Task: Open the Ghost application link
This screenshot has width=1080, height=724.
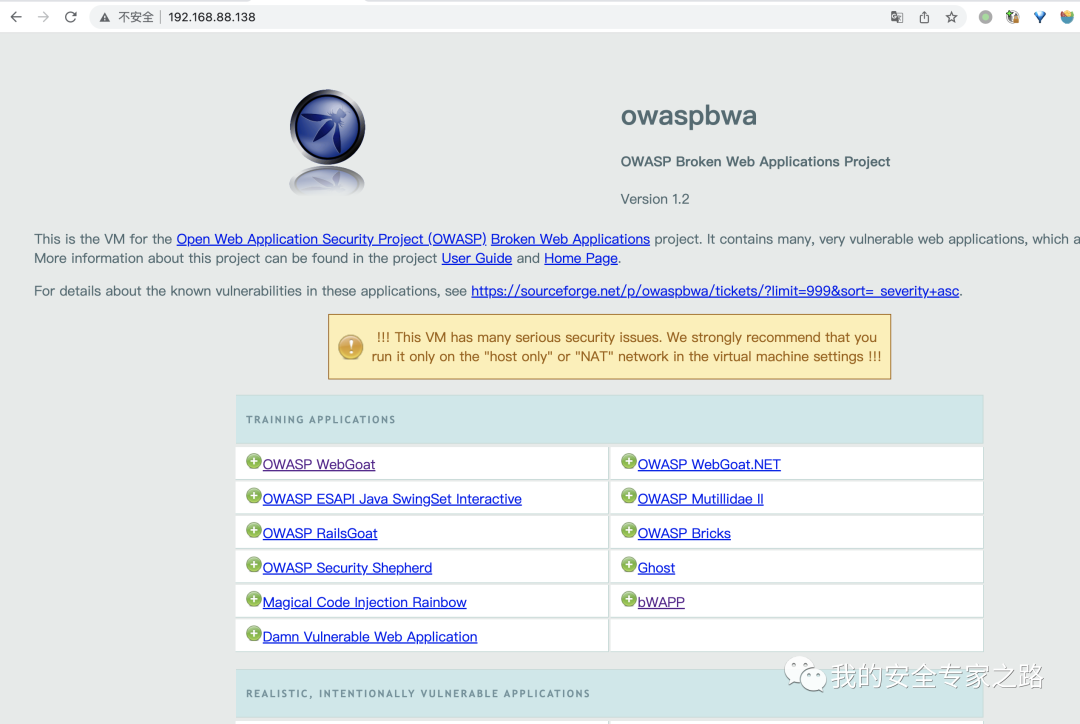Action: click(x=656, y=568)
